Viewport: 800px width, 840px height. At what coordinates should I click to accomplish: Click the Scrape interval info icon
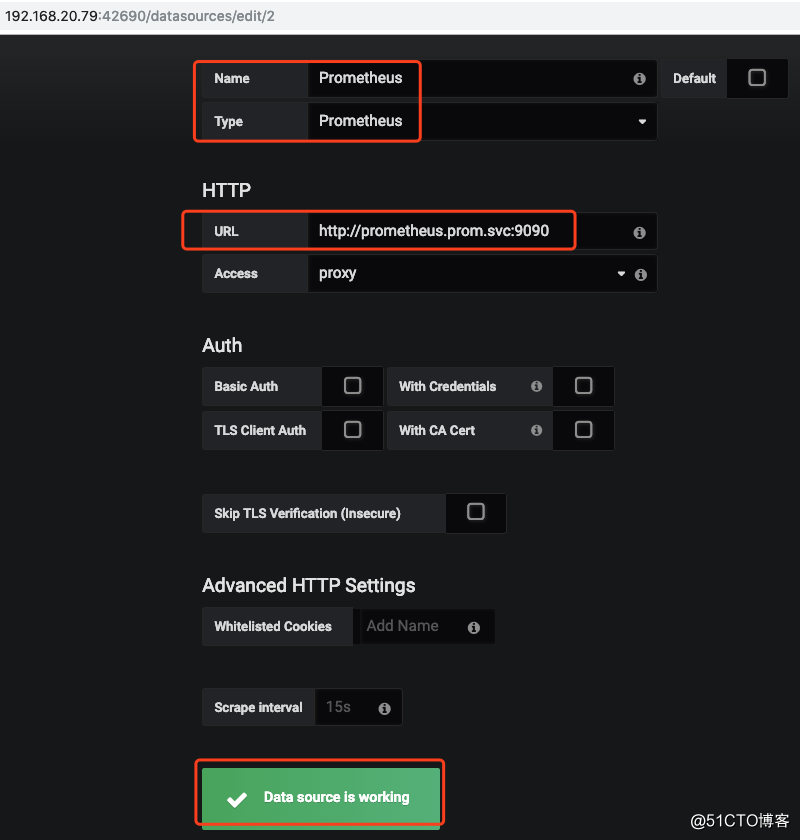(384, 709)
